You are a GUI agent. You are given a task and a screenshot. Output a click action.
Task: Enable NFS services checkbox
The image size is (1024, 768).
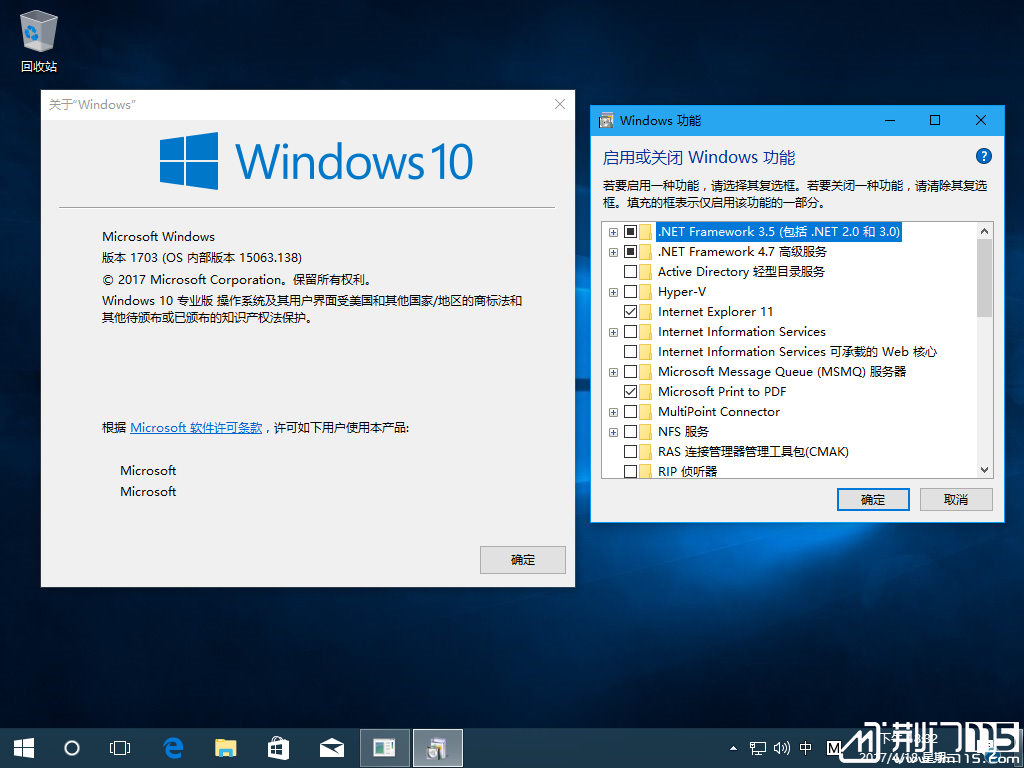tap(630, 432)
